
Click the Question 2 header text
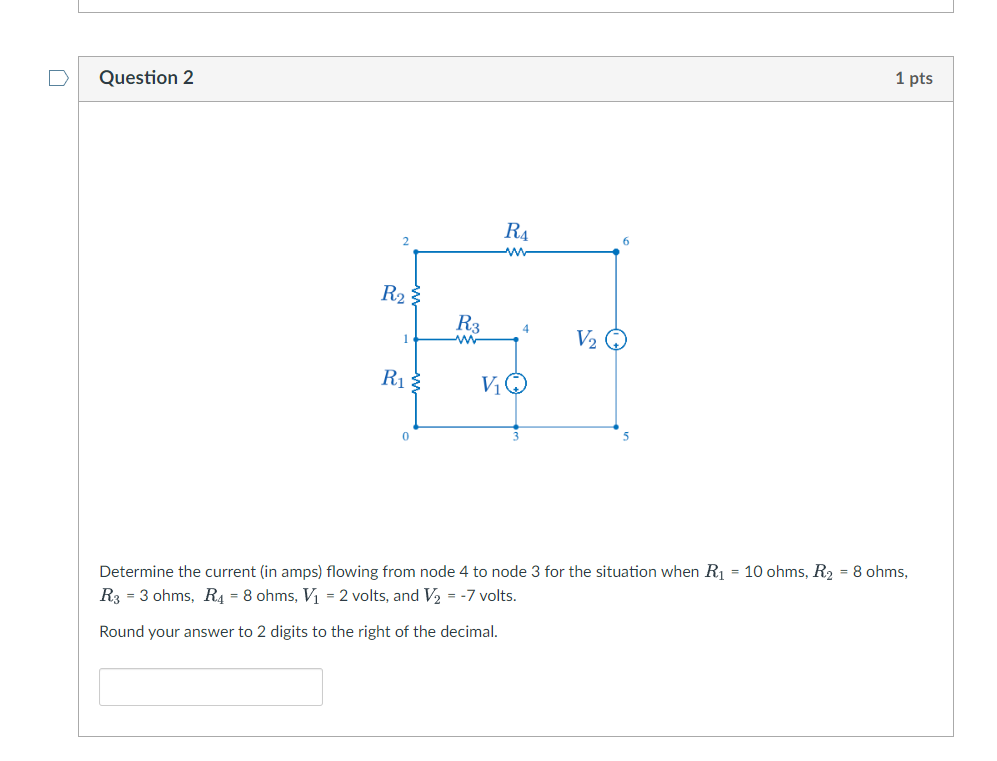click(x=147, y=77)
